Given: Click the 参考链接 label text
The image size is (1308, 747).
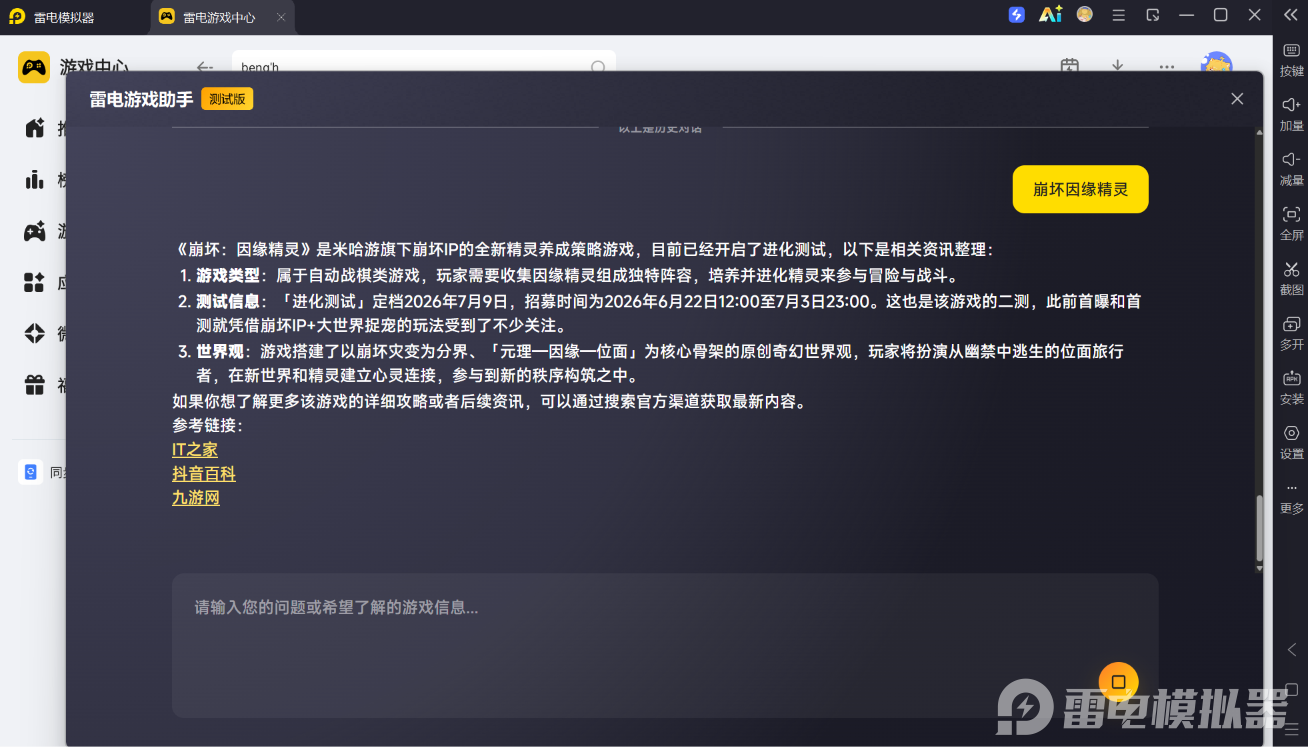Looking at the screenshot, I should 207,426.
